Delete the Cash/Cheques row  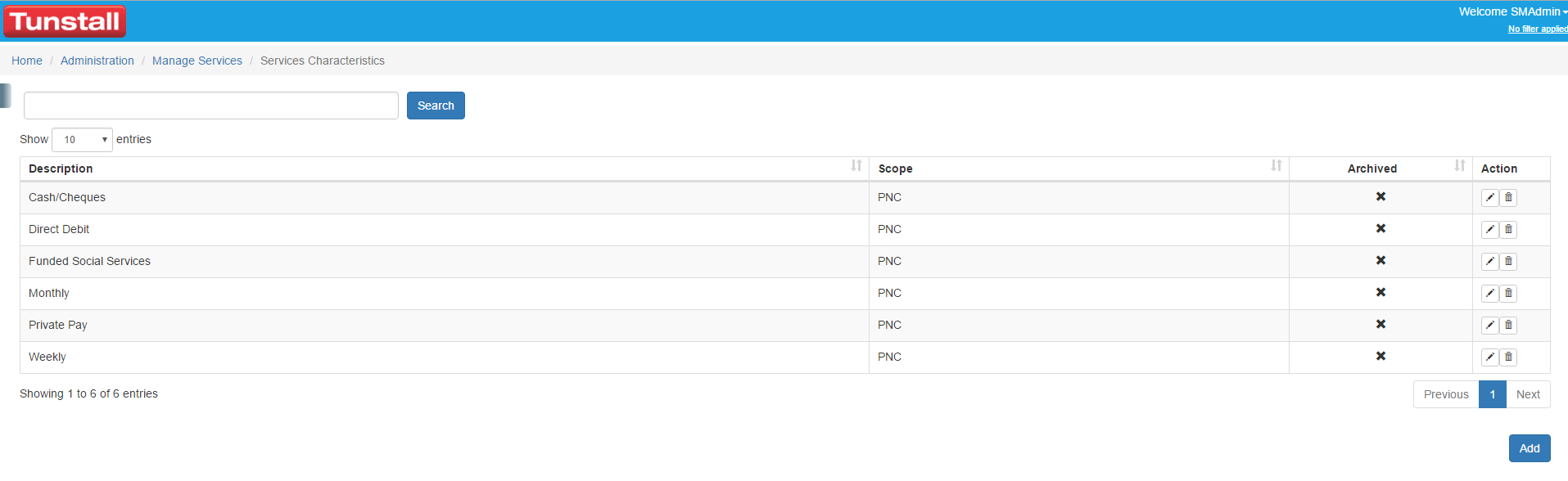(x=1508, y=197)
